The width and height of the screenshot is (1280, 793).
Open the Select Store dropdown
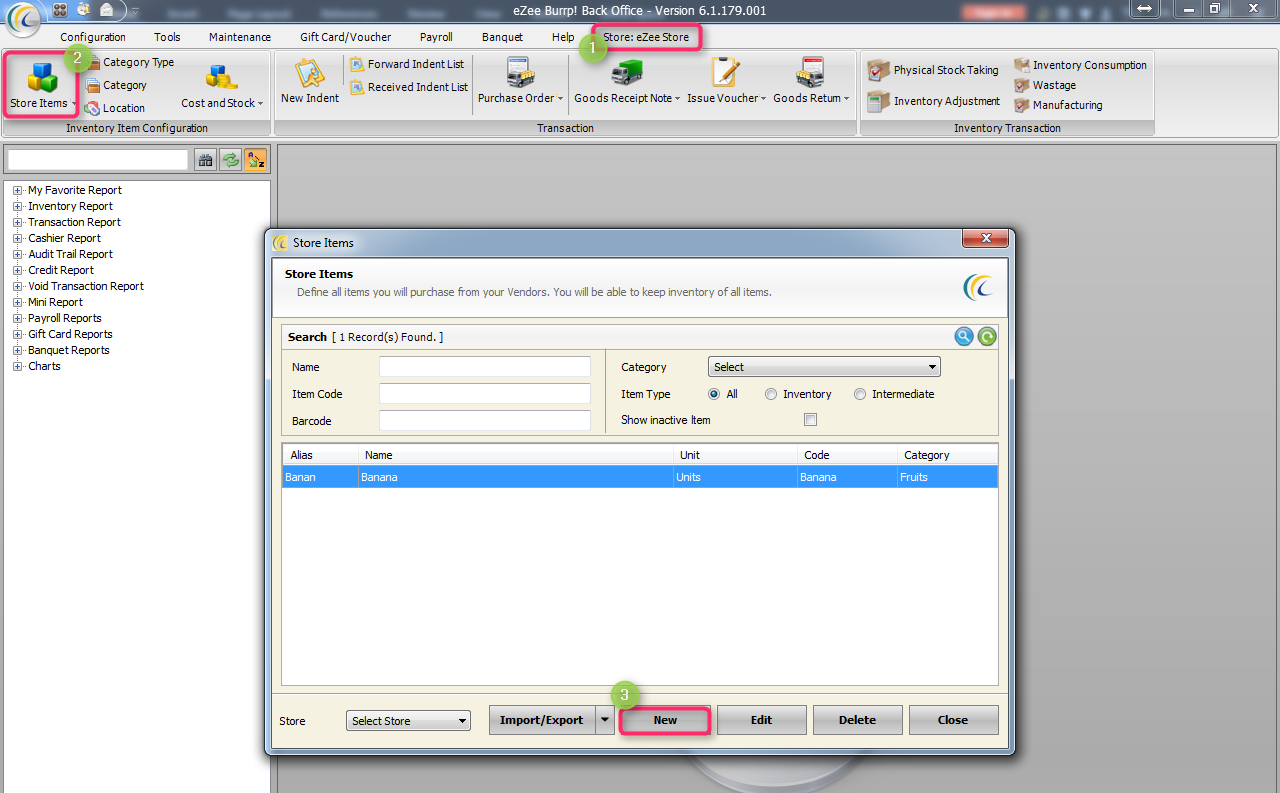point(408,721)
